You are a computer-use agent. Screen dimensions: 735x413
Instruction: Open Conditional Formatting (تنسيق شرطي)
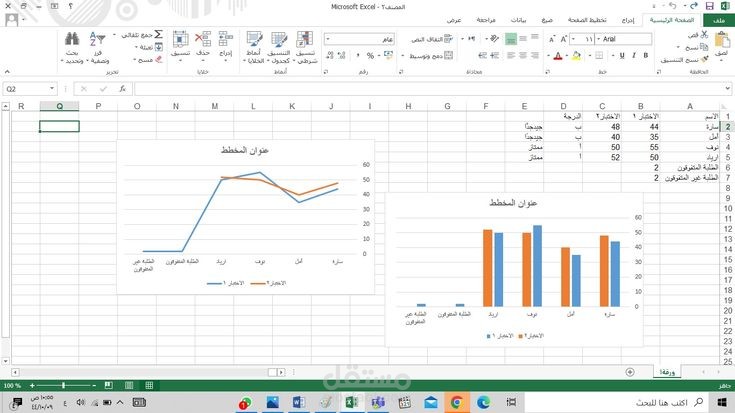305,47
